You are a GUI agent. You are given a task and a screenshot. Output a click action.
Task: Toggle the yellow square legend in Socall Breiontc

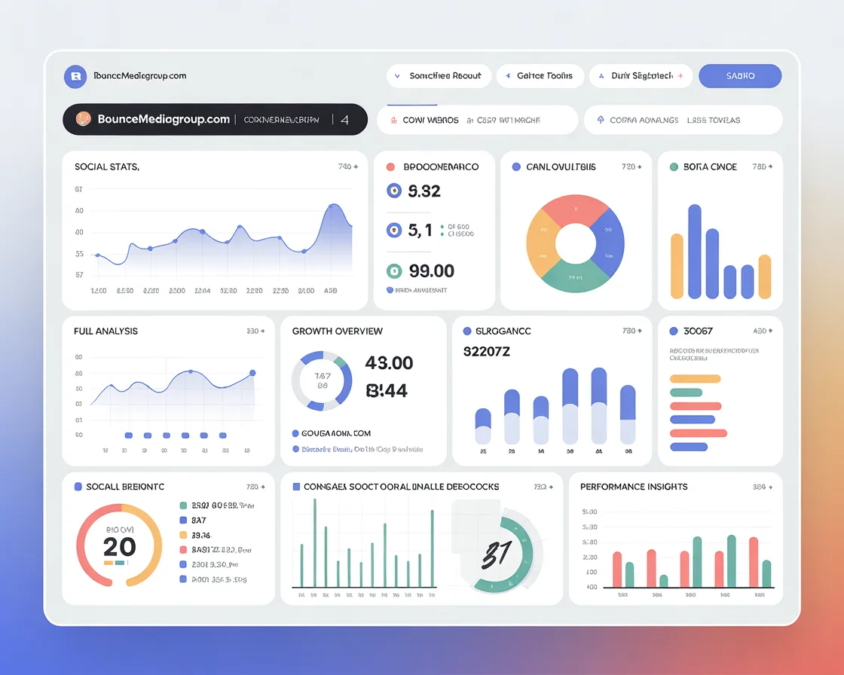183,535
